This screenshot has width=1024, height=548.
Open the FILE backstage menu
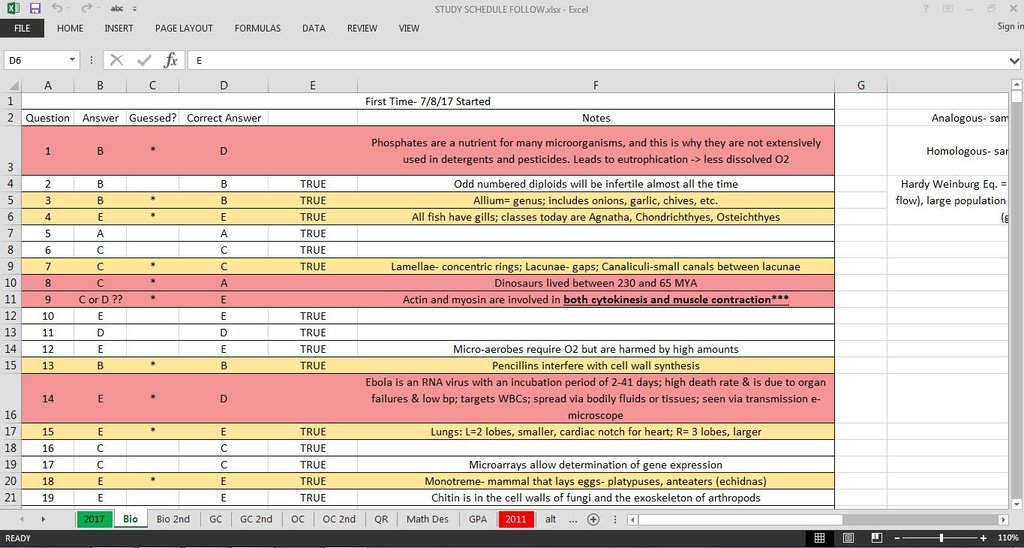[x=22, y=28]
